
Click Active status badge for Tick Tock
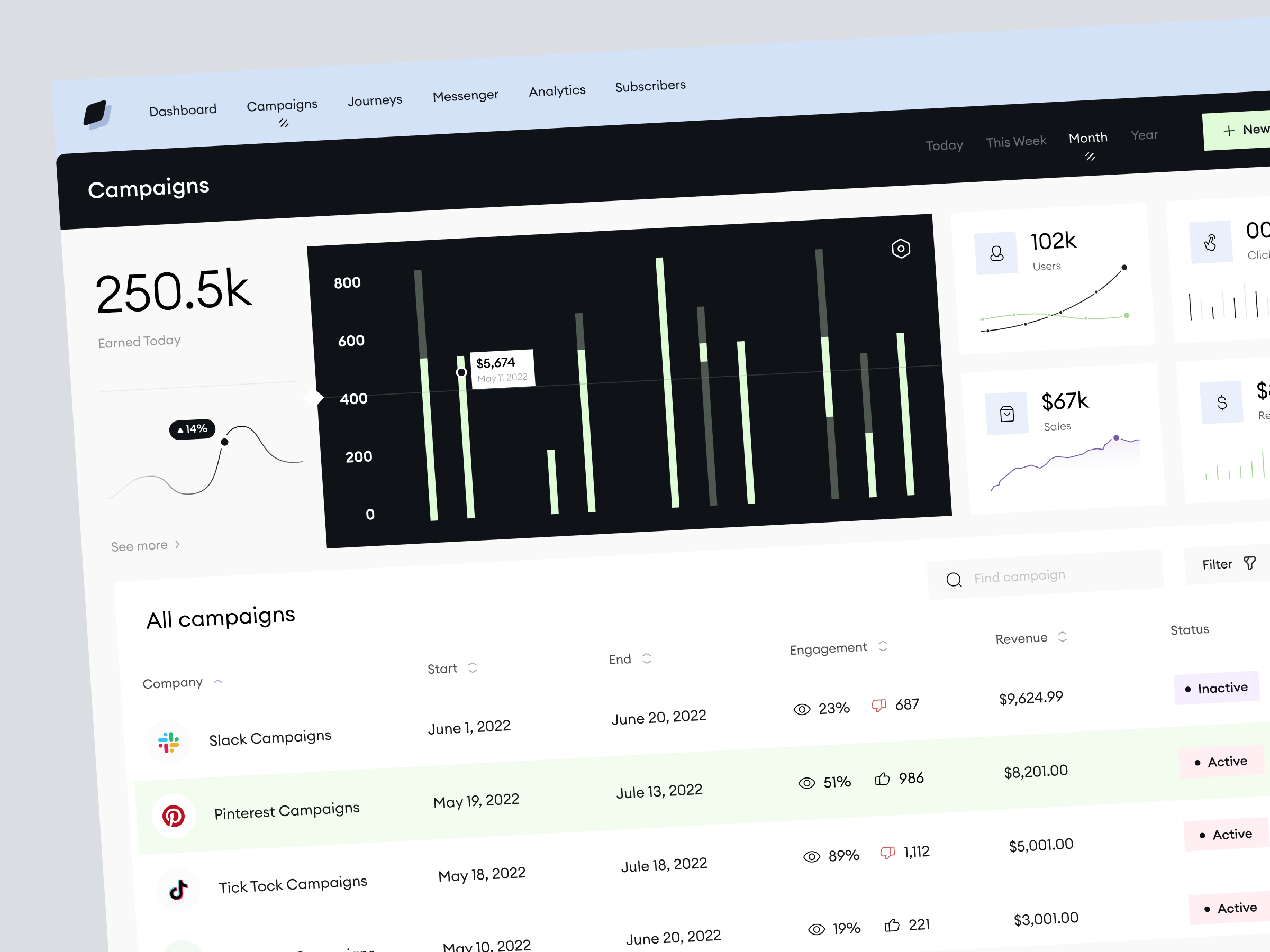tap(1227, 835)
